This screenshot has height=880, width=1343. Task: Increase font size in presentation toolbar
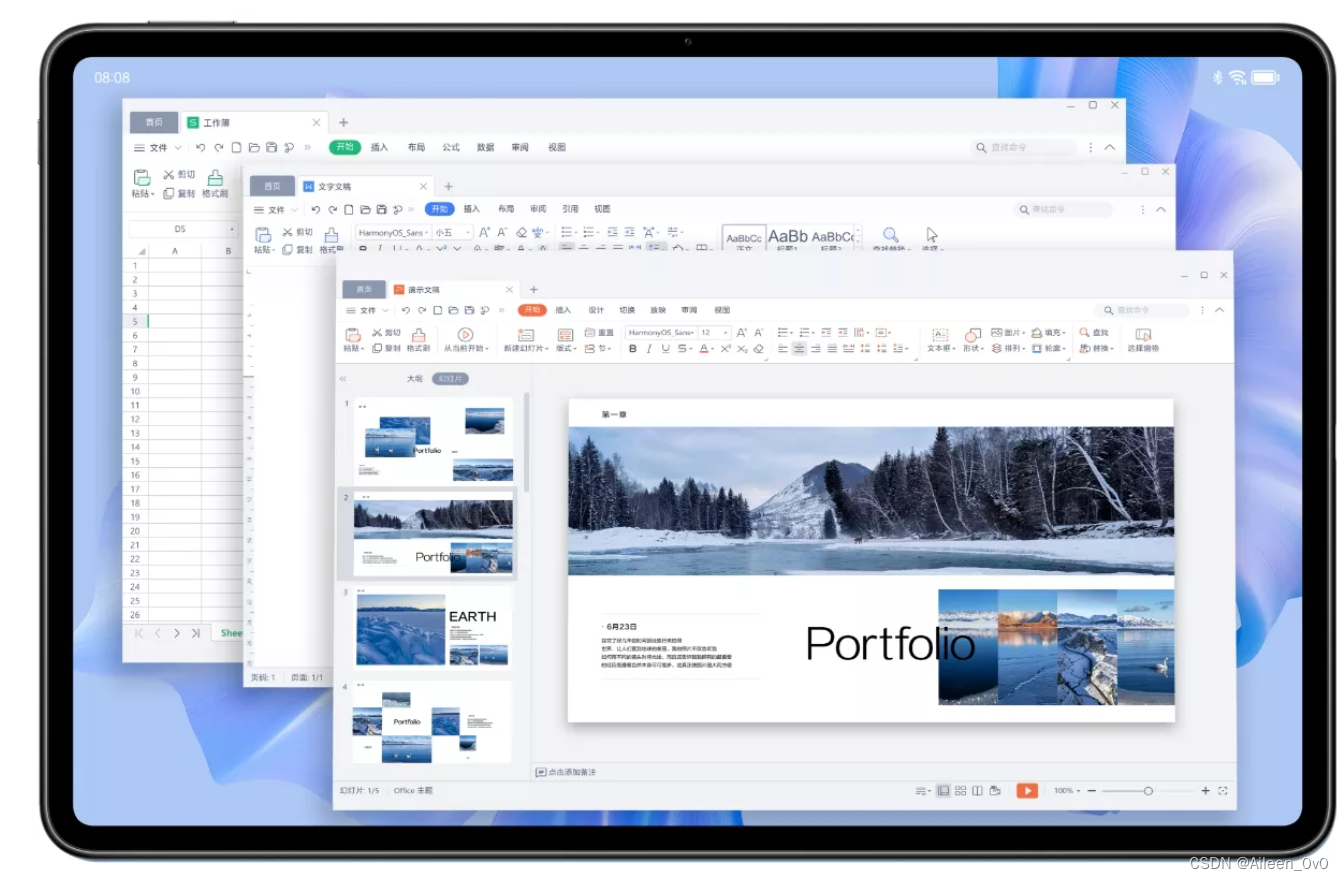pos(741,333)
